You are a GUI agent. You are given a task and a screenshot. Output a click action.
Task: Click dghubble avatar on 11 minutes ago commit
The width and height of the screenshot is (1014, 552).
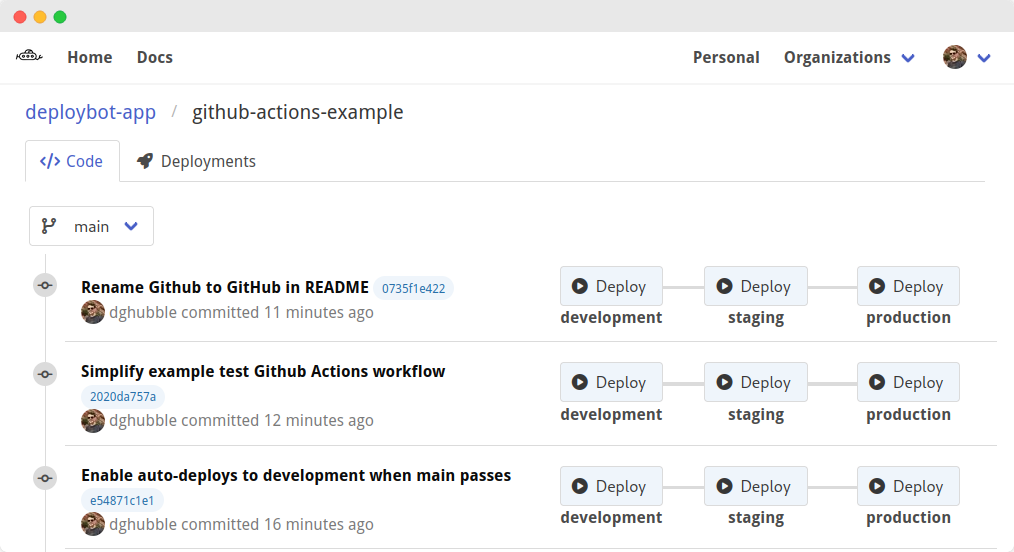(92, 312)
